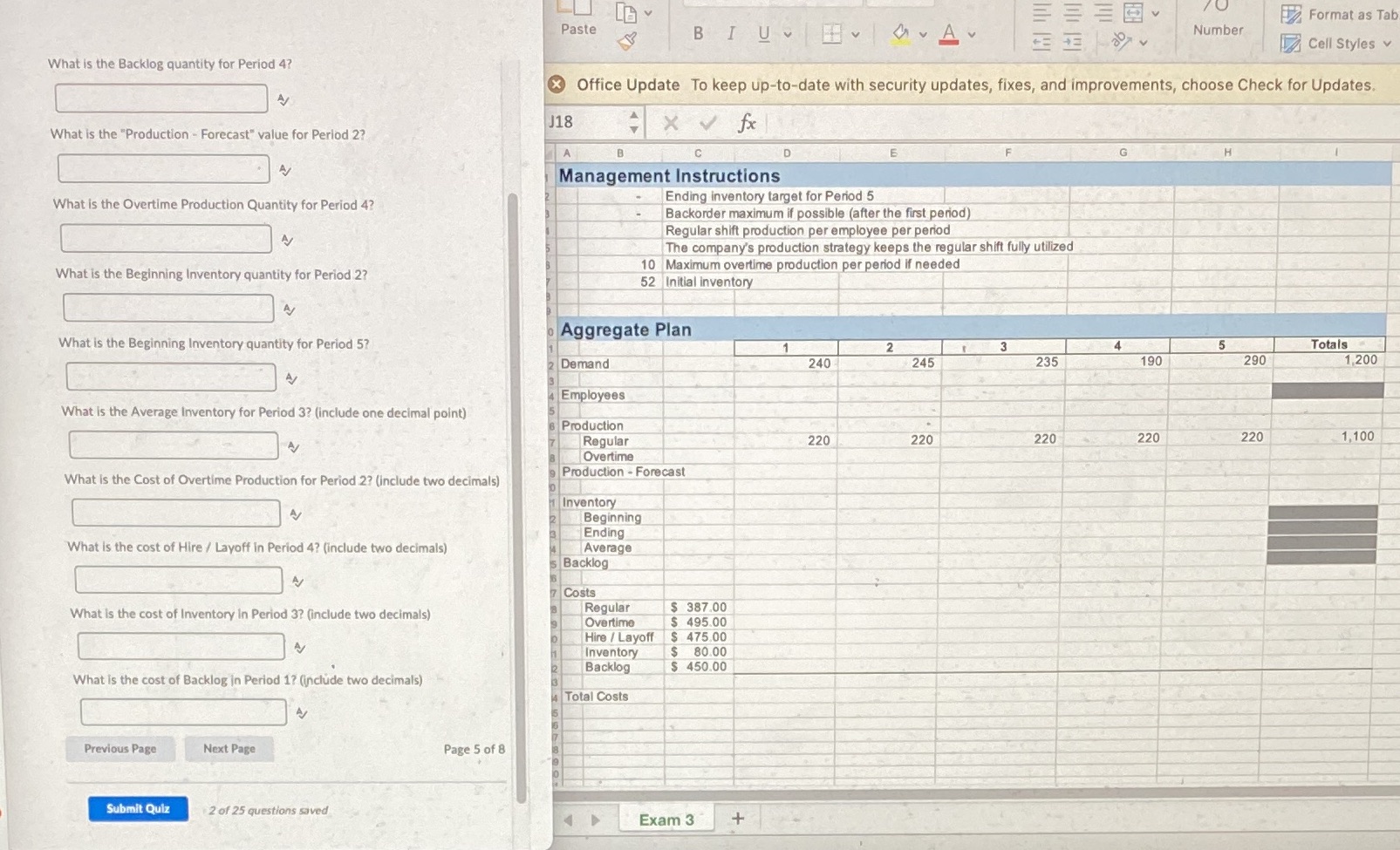Dismiss the Office Update notification bar

(557, 85)
